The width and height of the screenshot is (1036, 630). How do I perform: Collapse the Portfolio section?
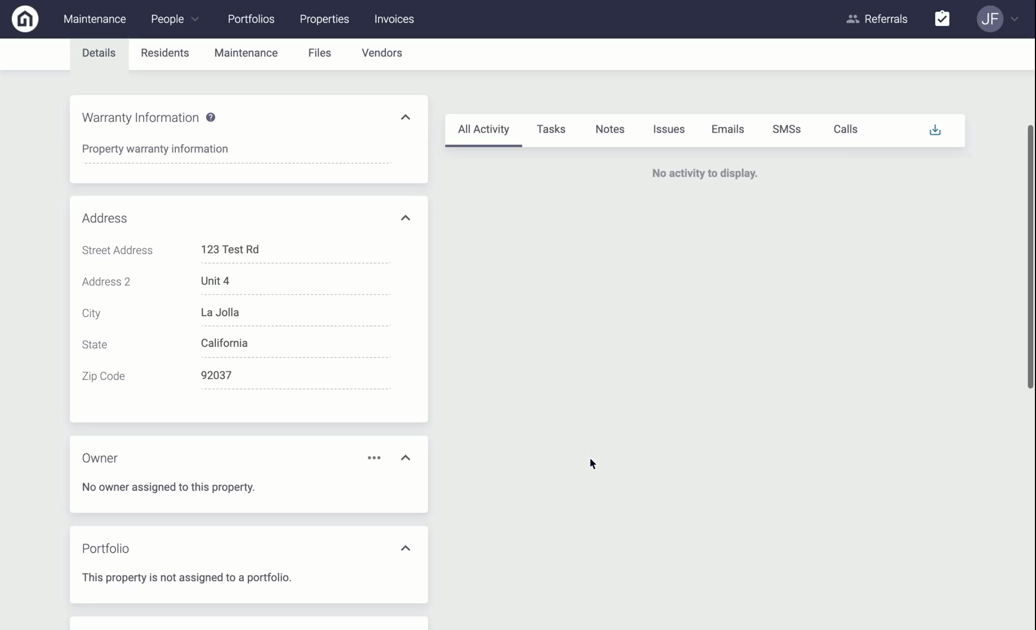[x=405, y=548]
